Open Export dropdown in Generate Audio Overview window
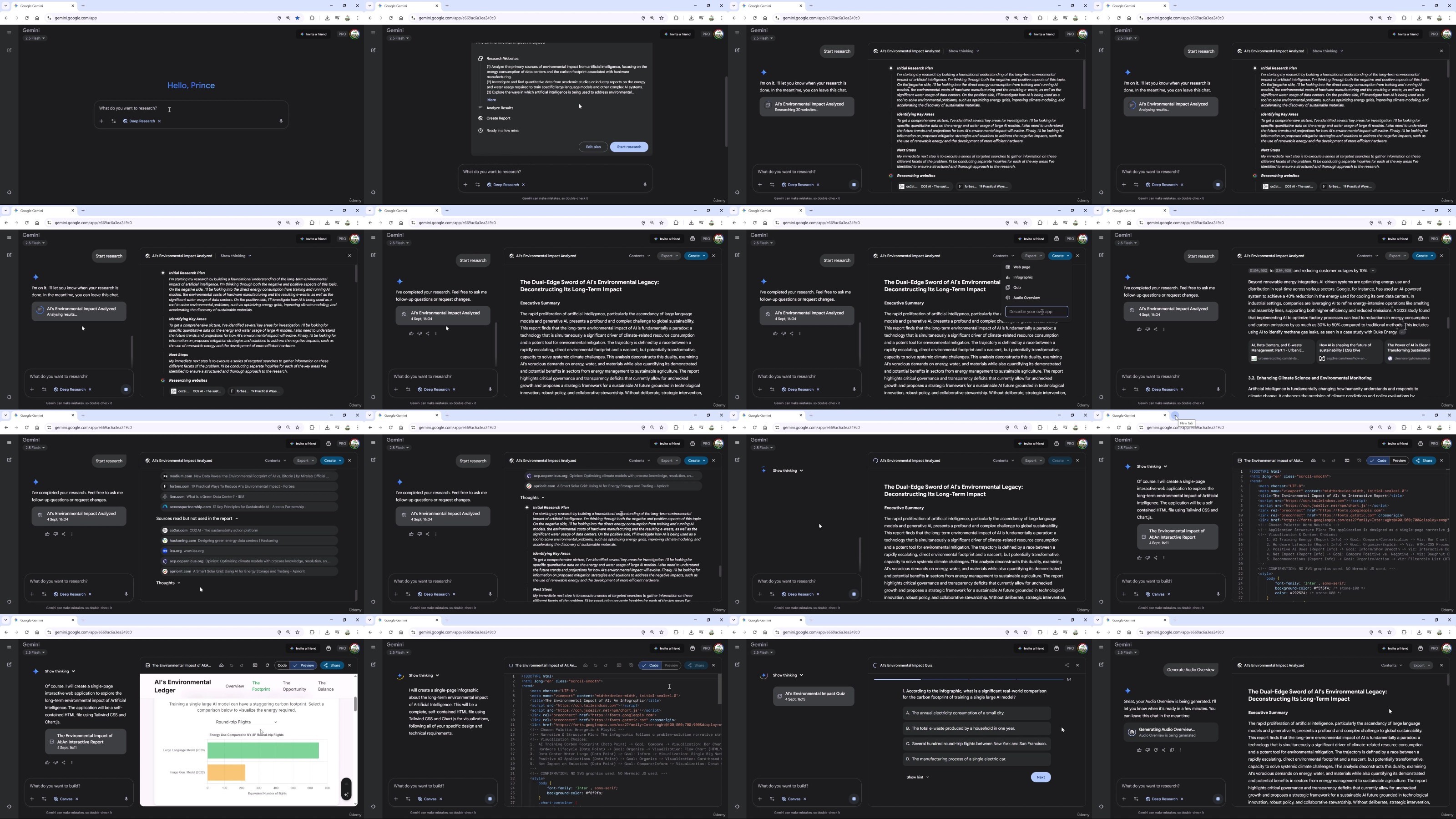This screenshot has width=1456, height=819. click(x=1421, y=665)
